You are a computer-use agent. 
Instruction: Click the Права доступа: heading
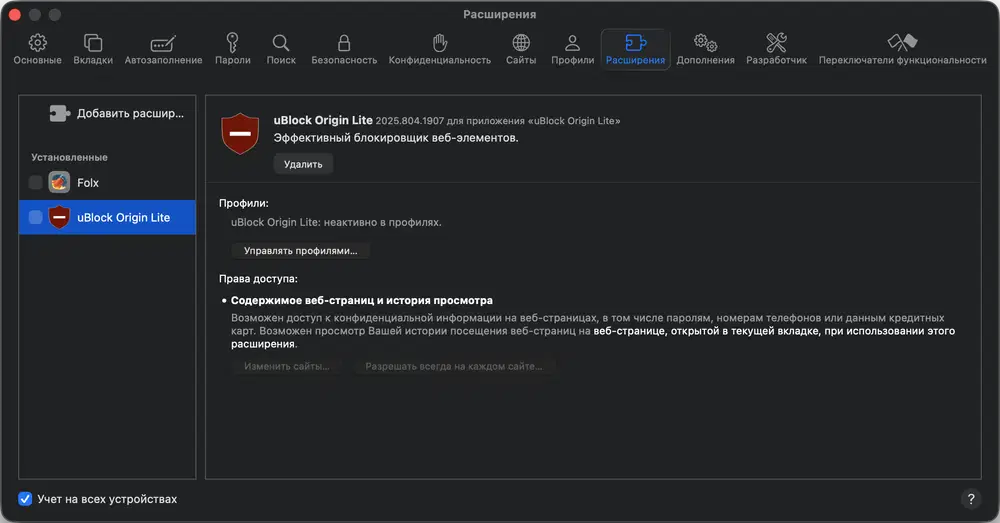(258, 279)
